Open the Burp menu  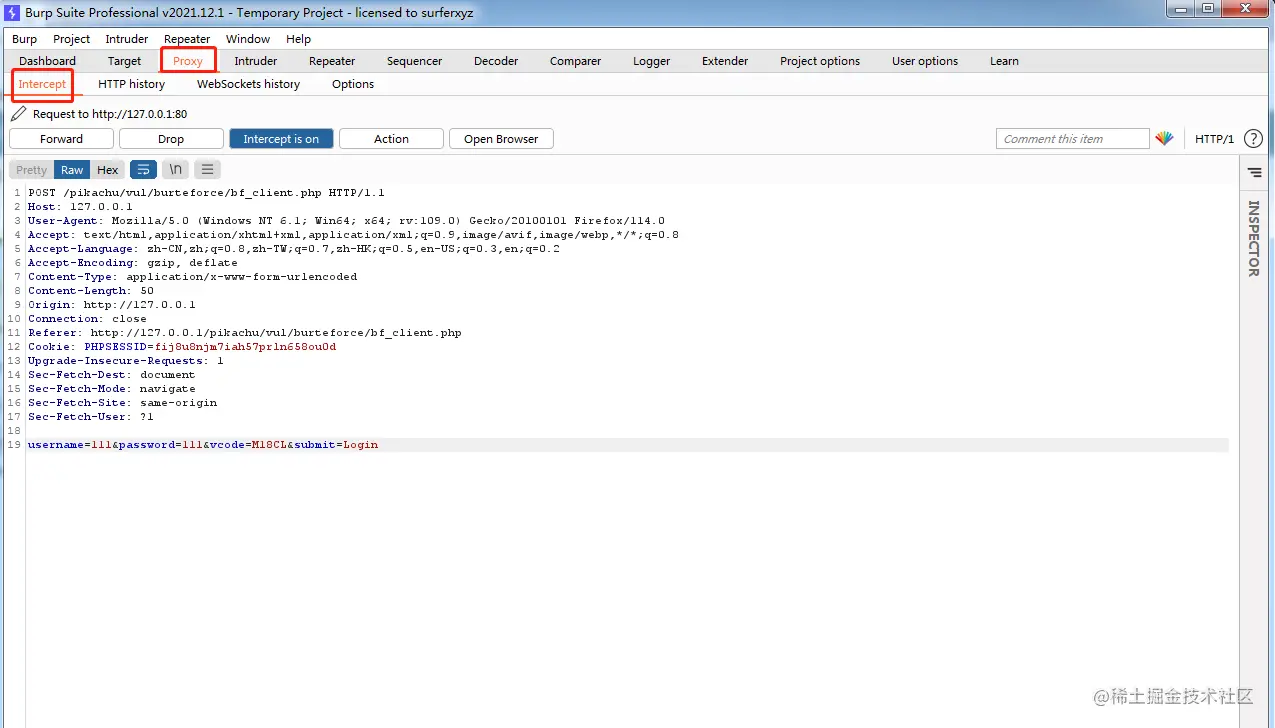(25, 39)
